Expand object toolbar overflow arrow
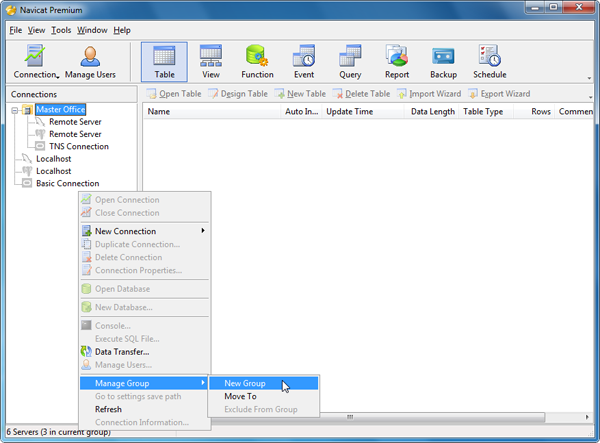This screenshot has height=443, width=600. pyautogui.click(x=590, y=97)
